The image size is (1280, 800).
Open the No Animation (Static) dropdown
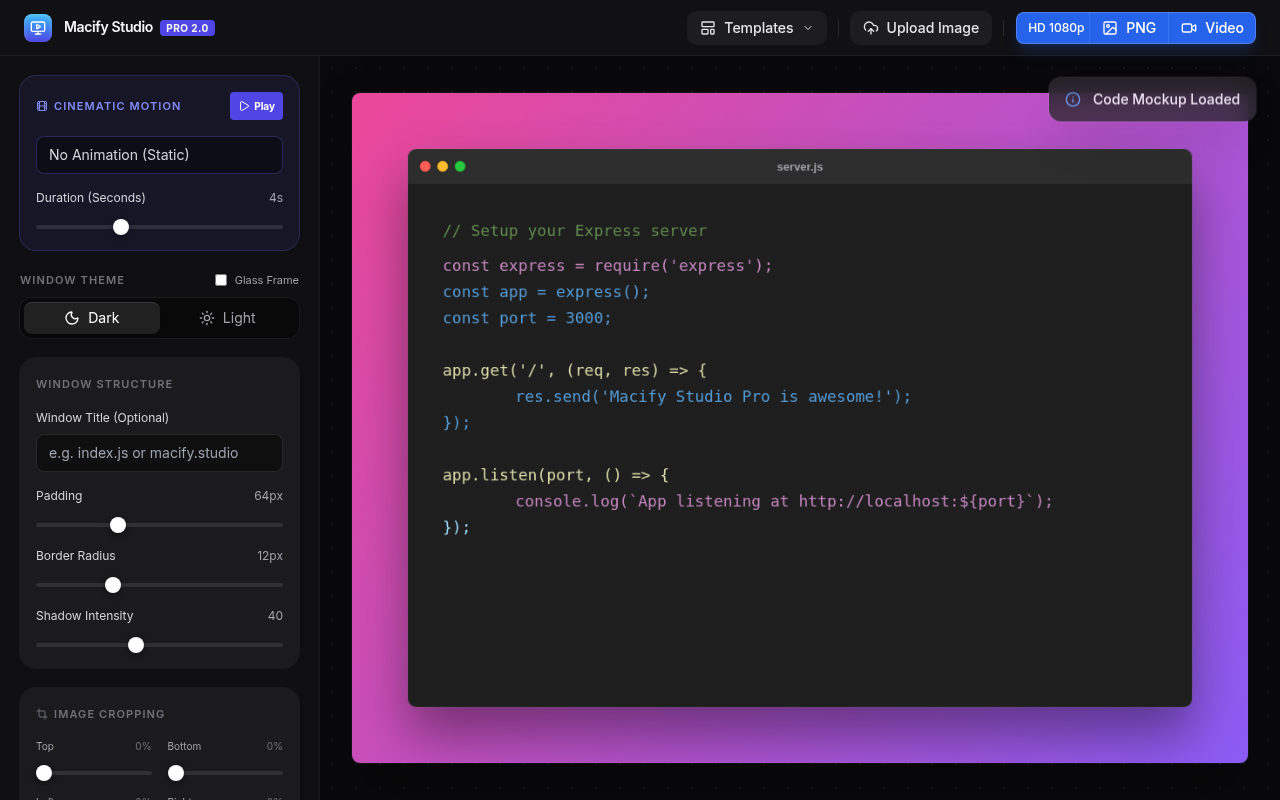[x=159, y=155]
